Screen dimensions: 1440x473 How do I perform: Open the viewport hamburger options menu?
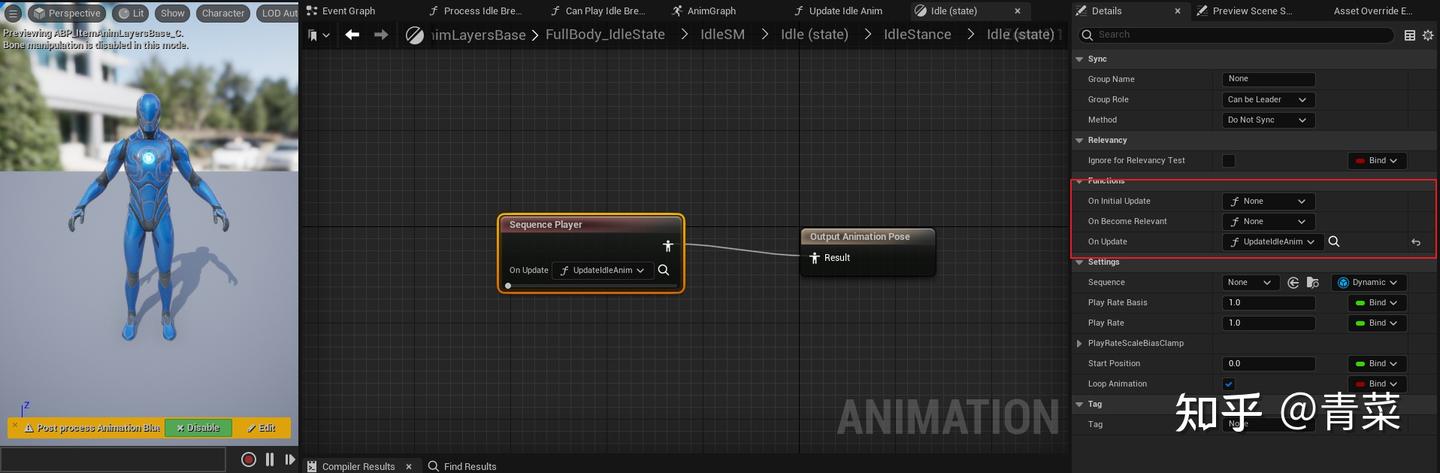pos(13,13)
